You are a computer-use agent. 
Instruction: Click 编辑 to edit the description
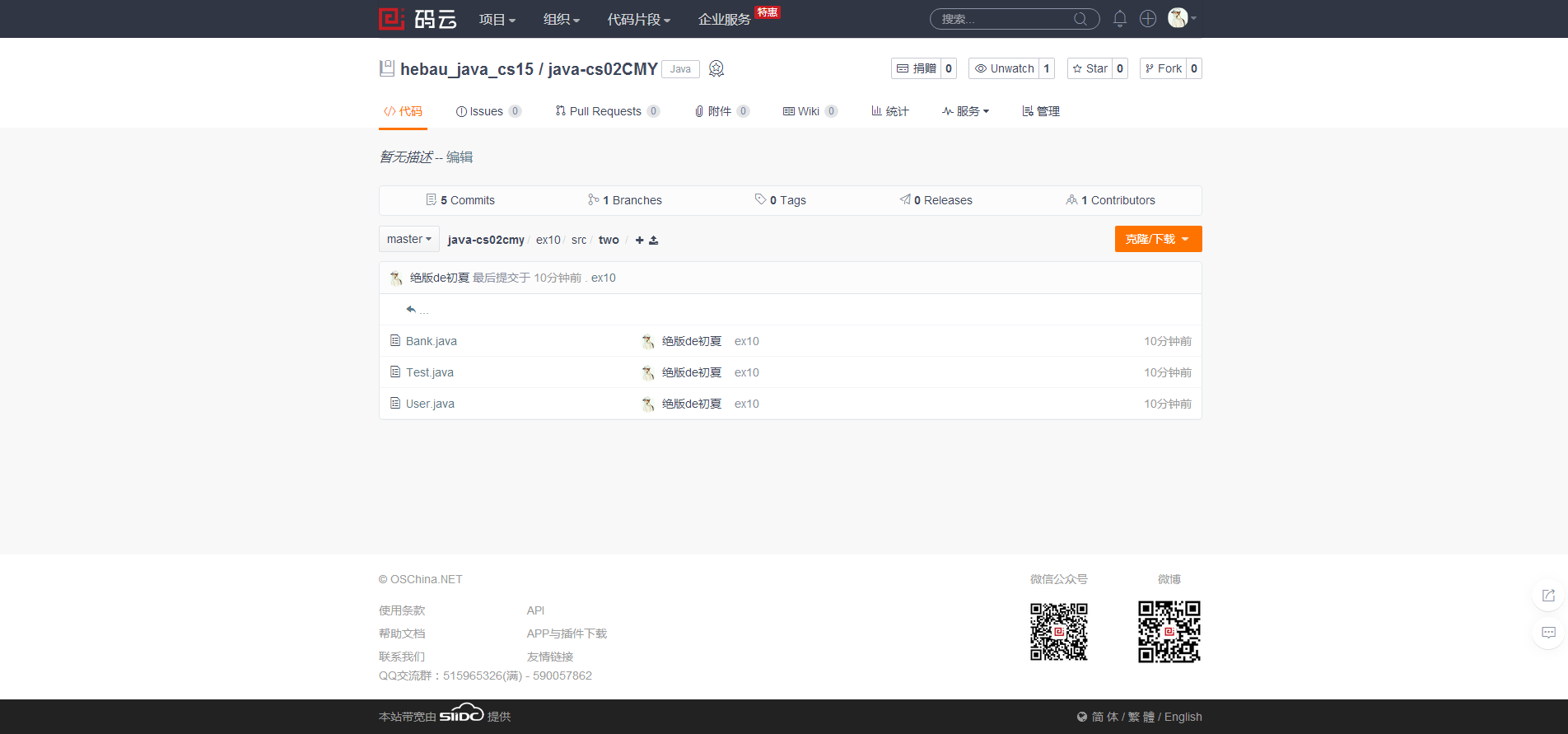460,157
